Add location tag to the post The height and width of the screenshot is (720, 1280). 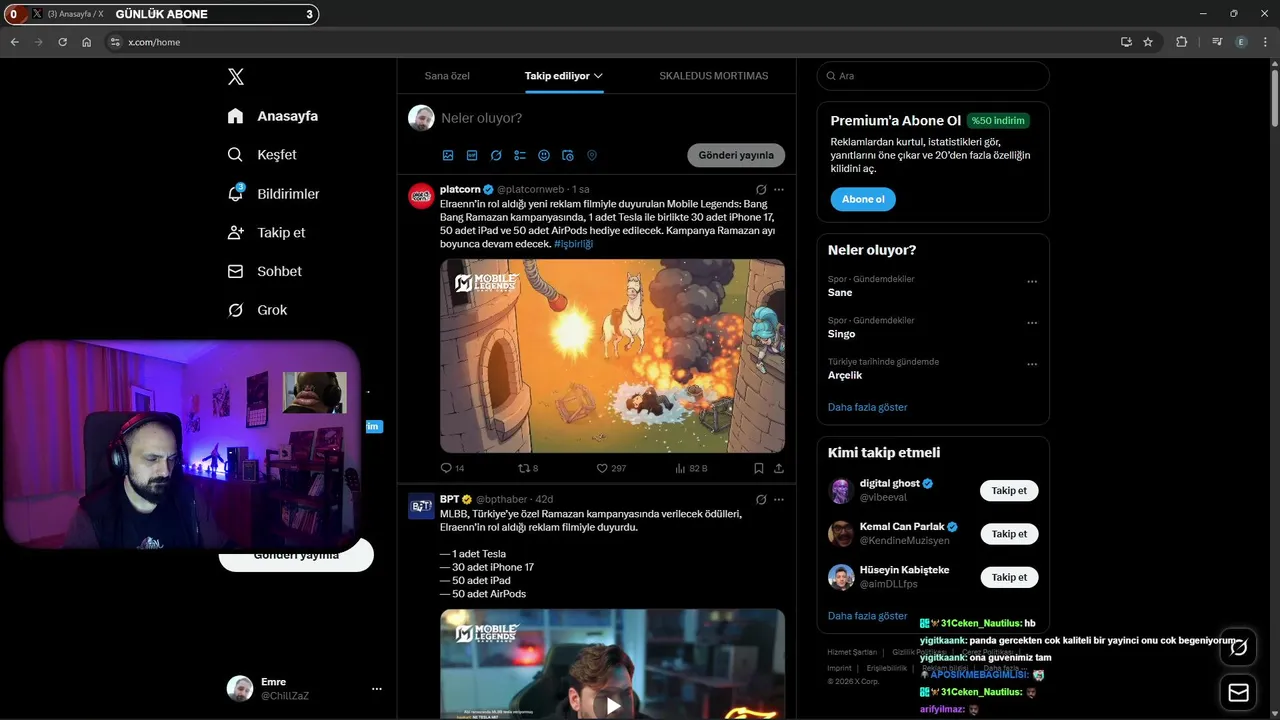pos(592,156)
